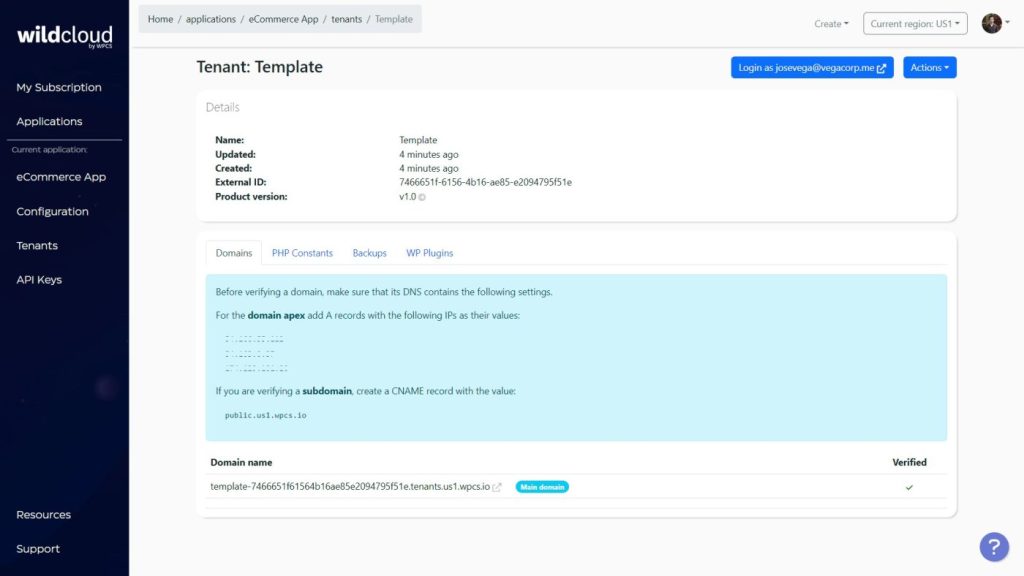Open the floating help question mark
The width and height of the screenshot is (1024, 576).
click(x=993, y=547)
